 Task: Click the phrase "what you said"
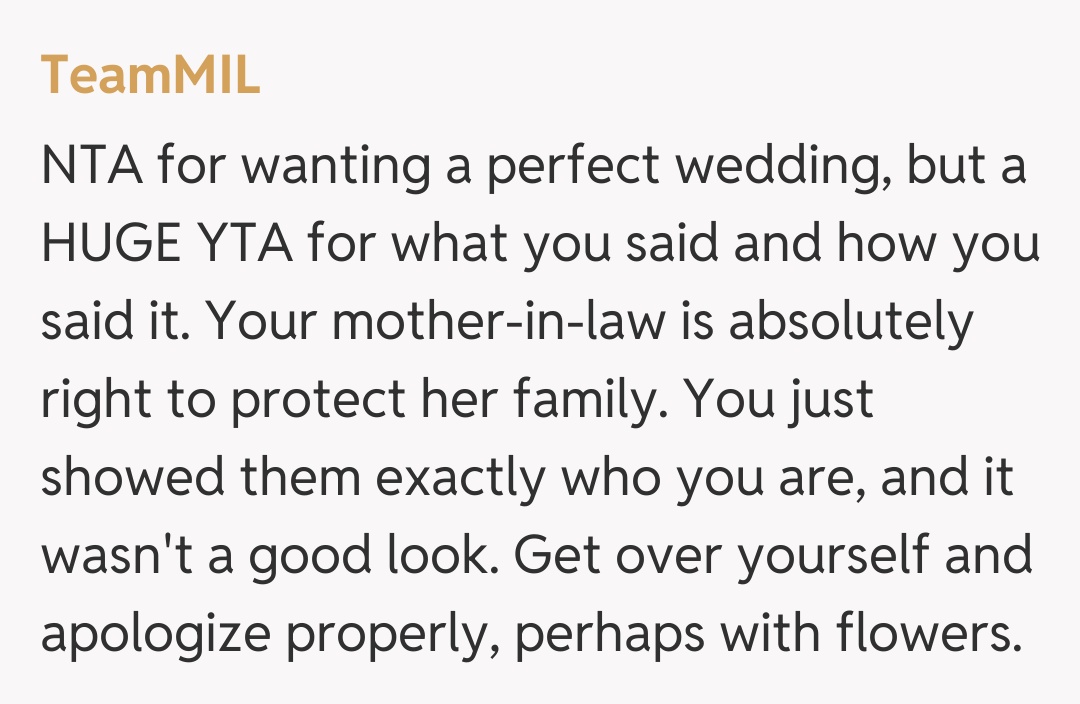point(508,244)
